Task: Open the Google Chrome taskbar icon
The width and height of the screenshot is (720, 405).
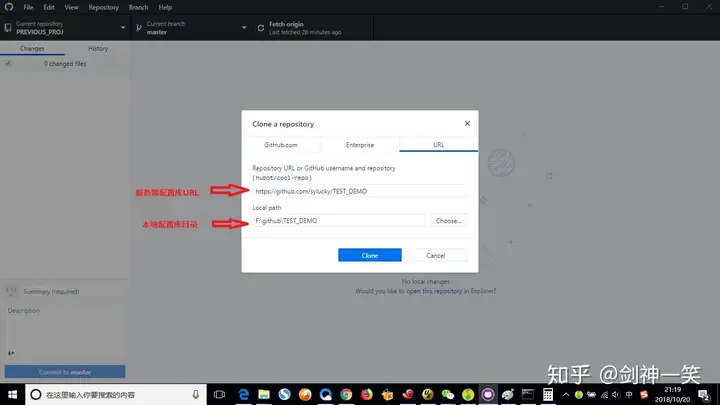Action: [346, 394]
